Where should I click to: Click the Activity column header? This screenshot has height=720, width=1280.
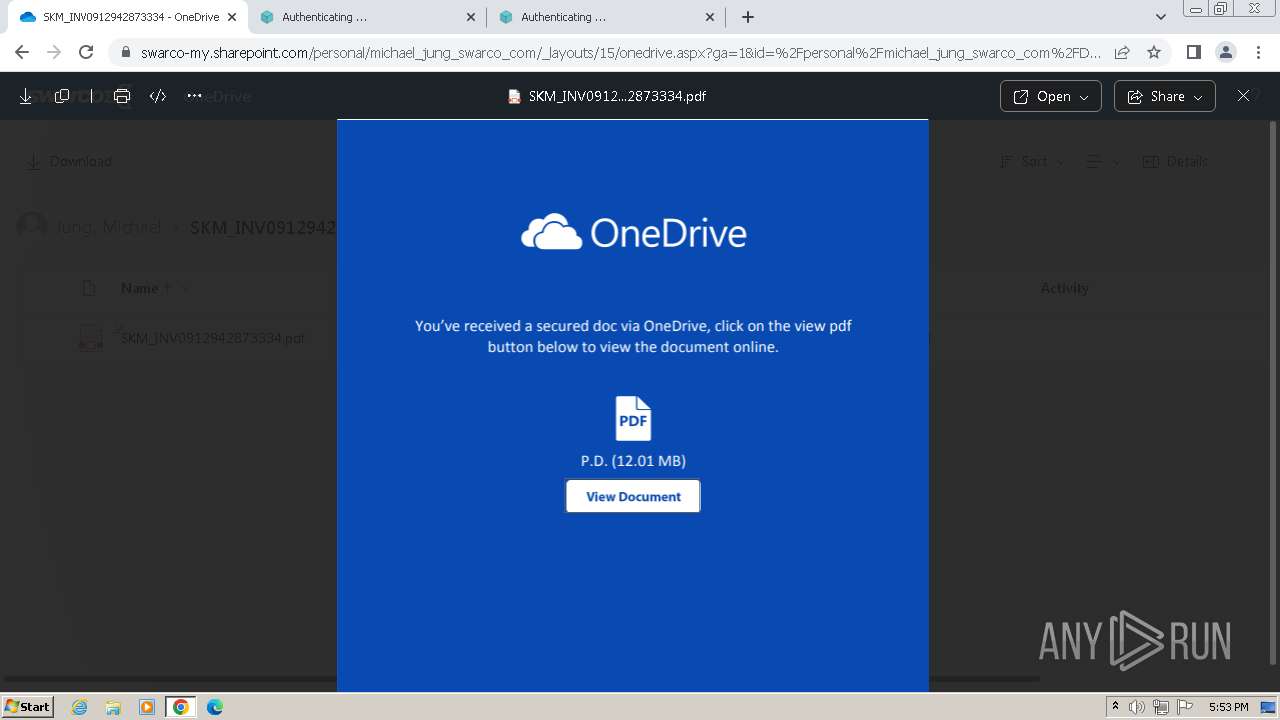(1064, 288)
